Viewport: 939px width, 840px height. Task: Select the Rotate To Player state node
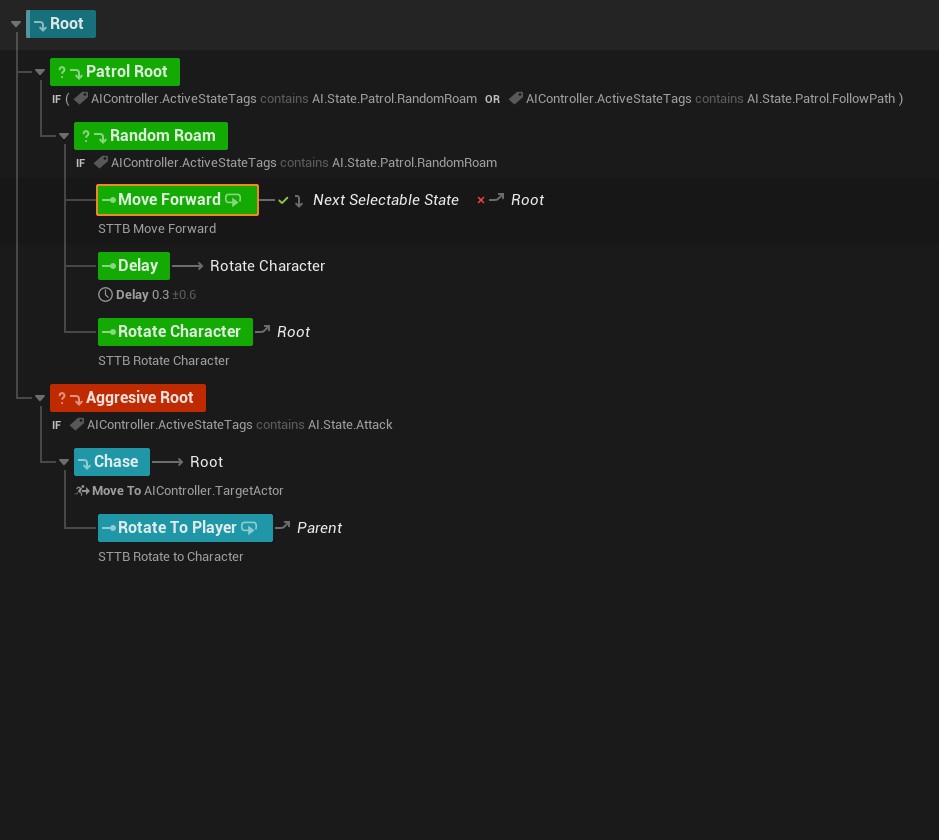[x=186, y=527]
